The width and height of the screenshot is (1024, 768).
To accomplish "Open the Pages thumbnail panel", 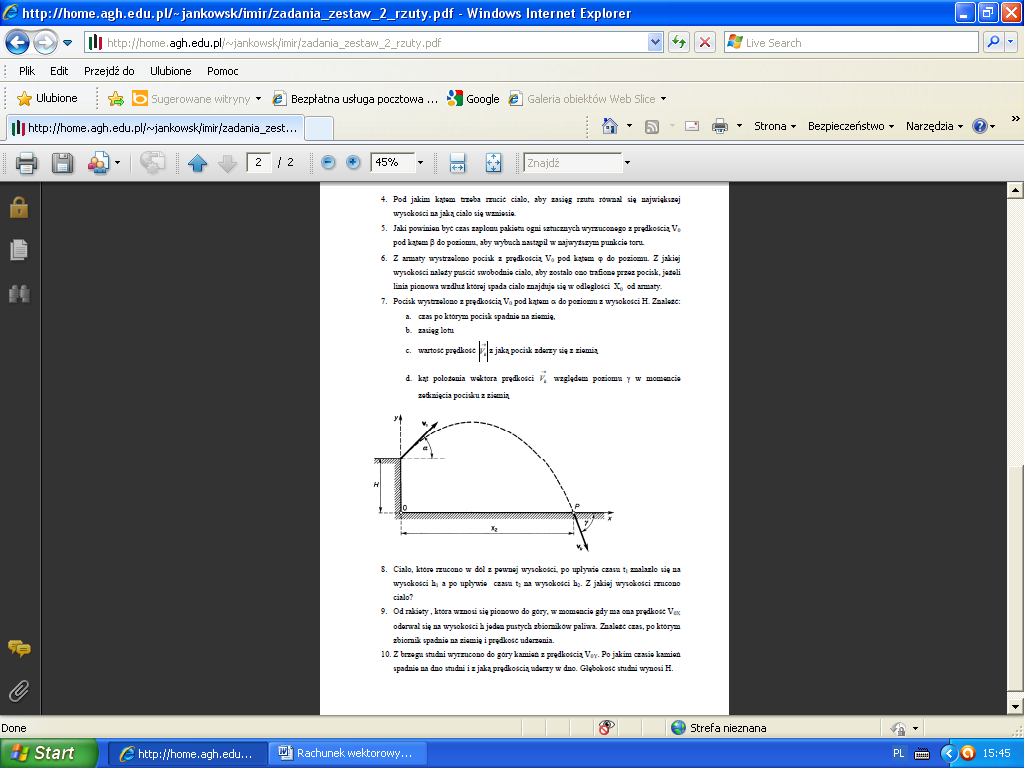I will point(18,250).
